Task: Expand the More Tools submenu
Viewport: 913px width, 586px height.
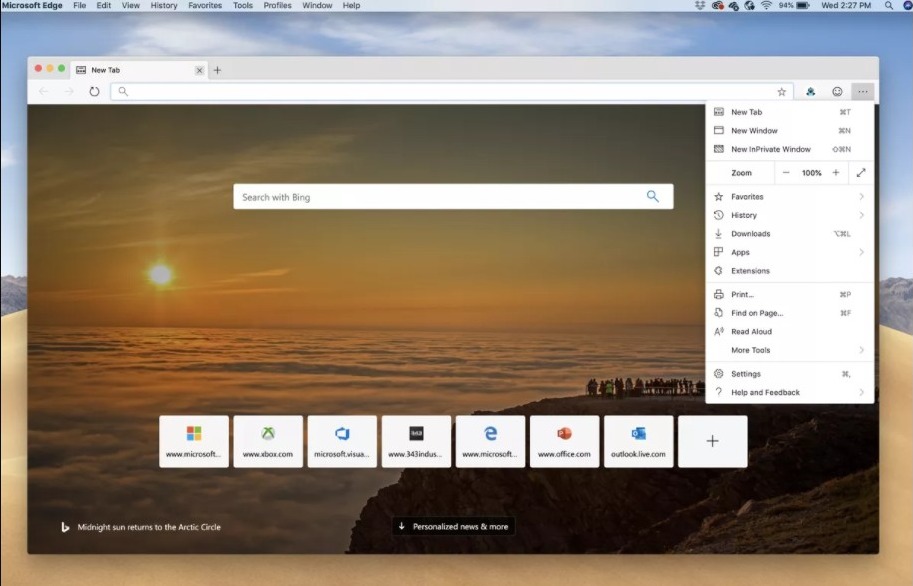Action: click(x=788, y=350)
